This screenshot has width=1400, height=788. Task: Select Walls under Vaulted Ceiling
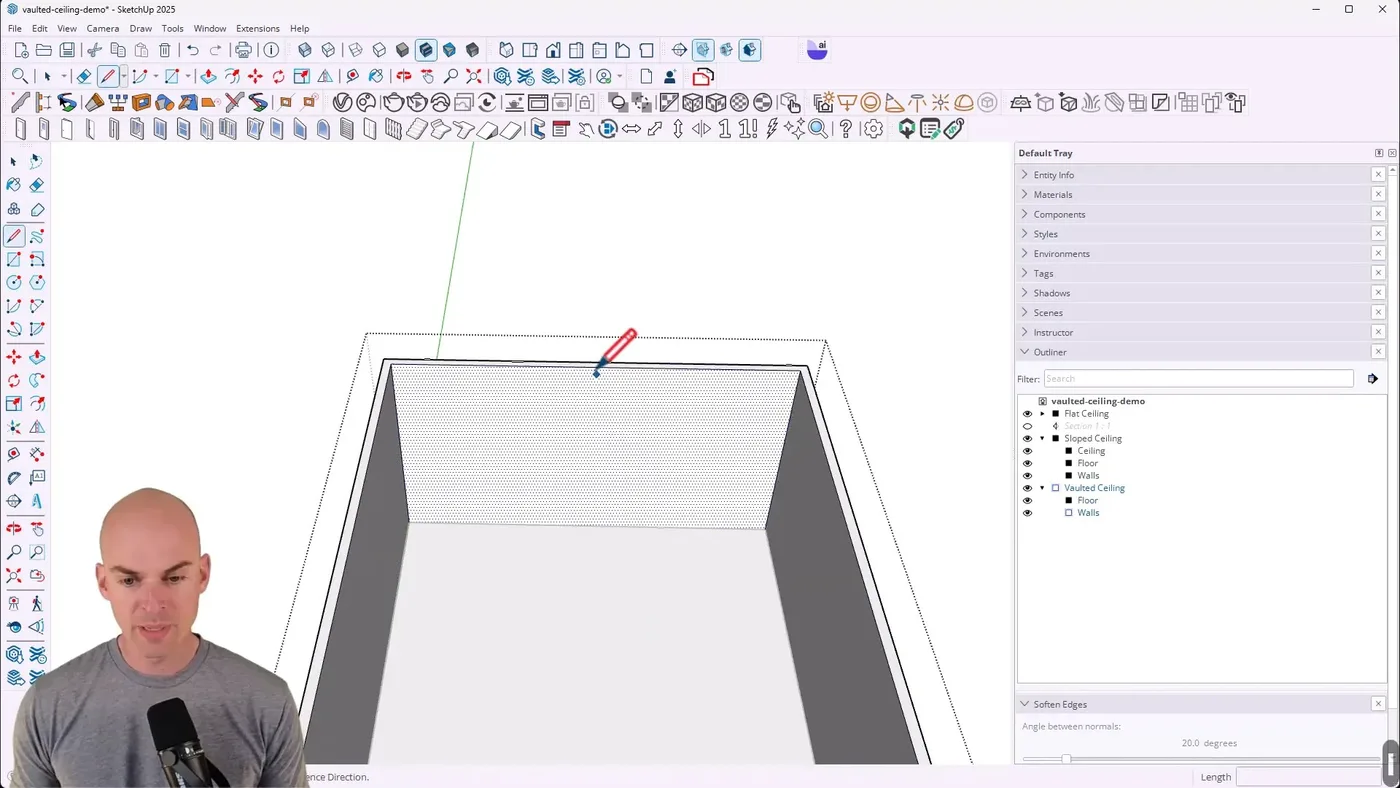(1087, 513)
